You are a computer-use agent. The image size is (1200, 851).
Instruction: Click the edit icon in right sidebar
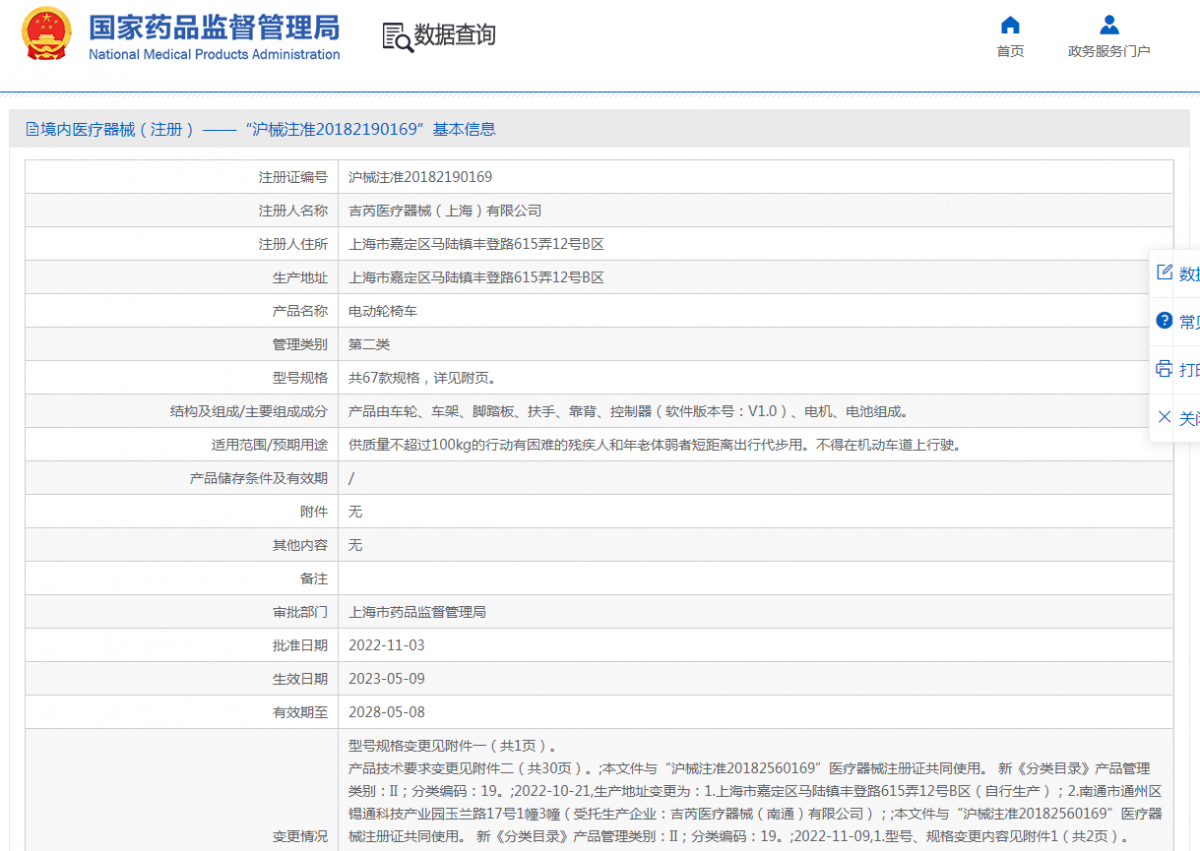click(x=1164, y=272)
